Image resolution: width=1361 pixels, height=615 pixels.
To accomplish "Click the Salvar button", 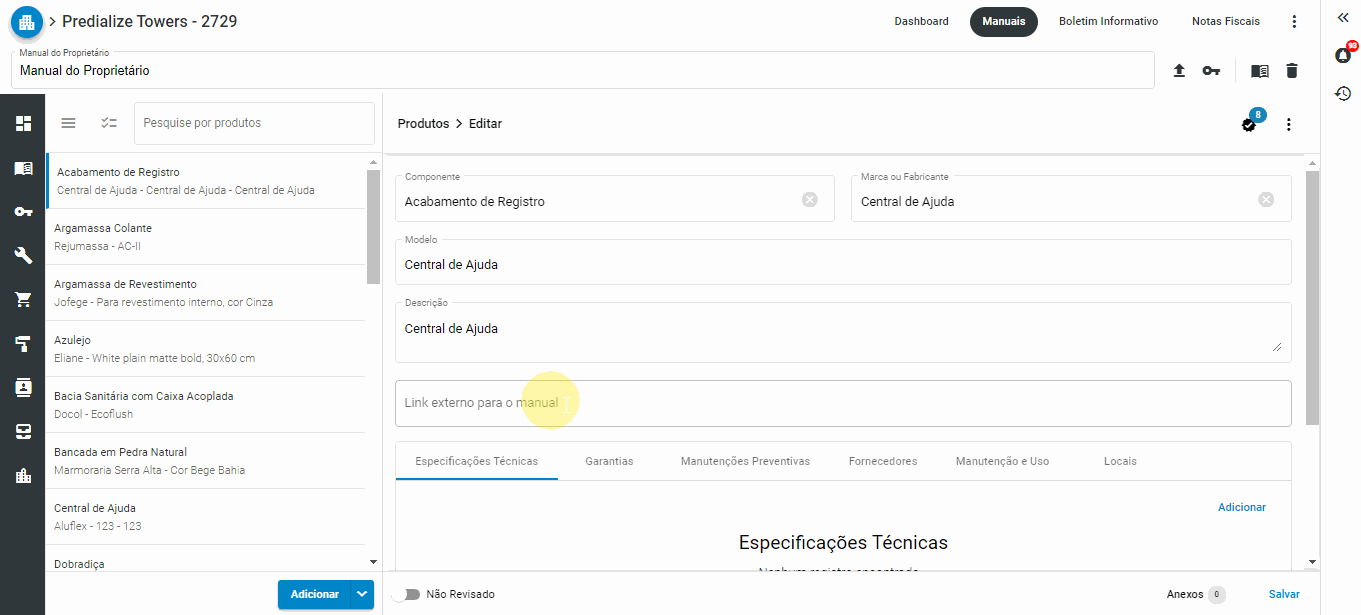I will pyautogui.click(x=1284, y=594).
